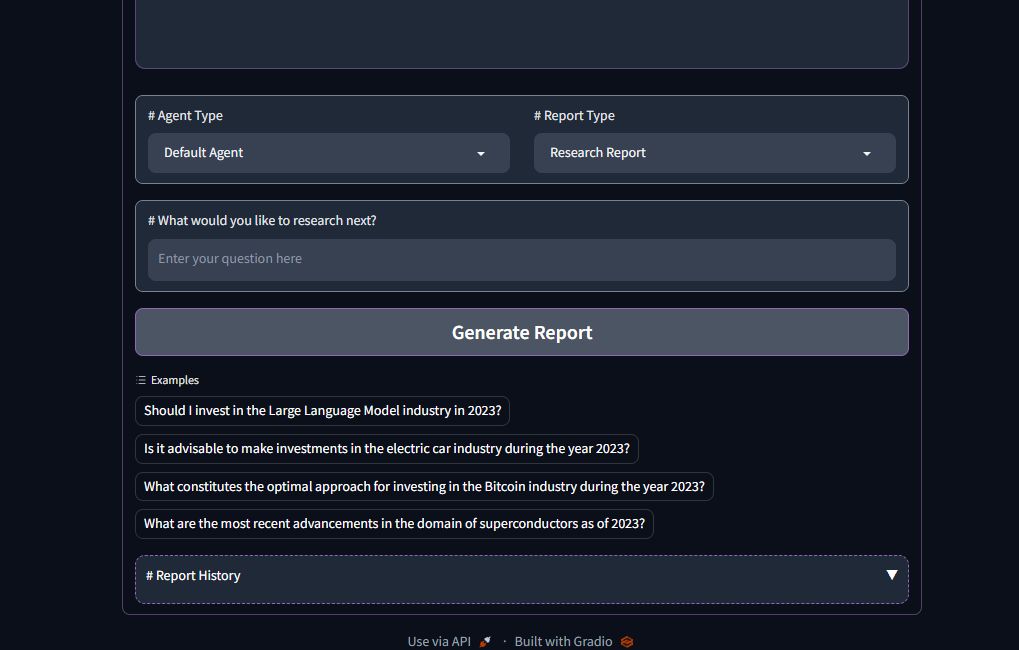The height and width of the screenshot is (650, 1019).
Task: Click the list icon next to Examples
Action: point(141,380)
